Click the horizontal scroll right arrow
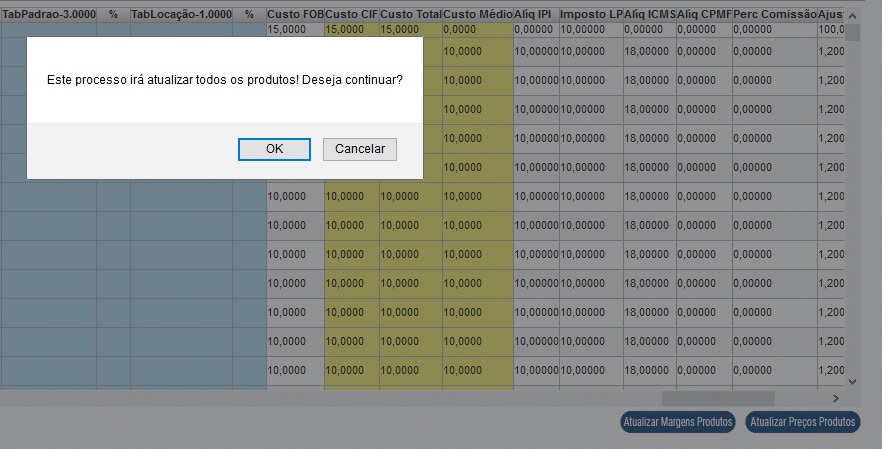Image resolution: width=882 pixels, height=449 pixels. tap(836, 398)
